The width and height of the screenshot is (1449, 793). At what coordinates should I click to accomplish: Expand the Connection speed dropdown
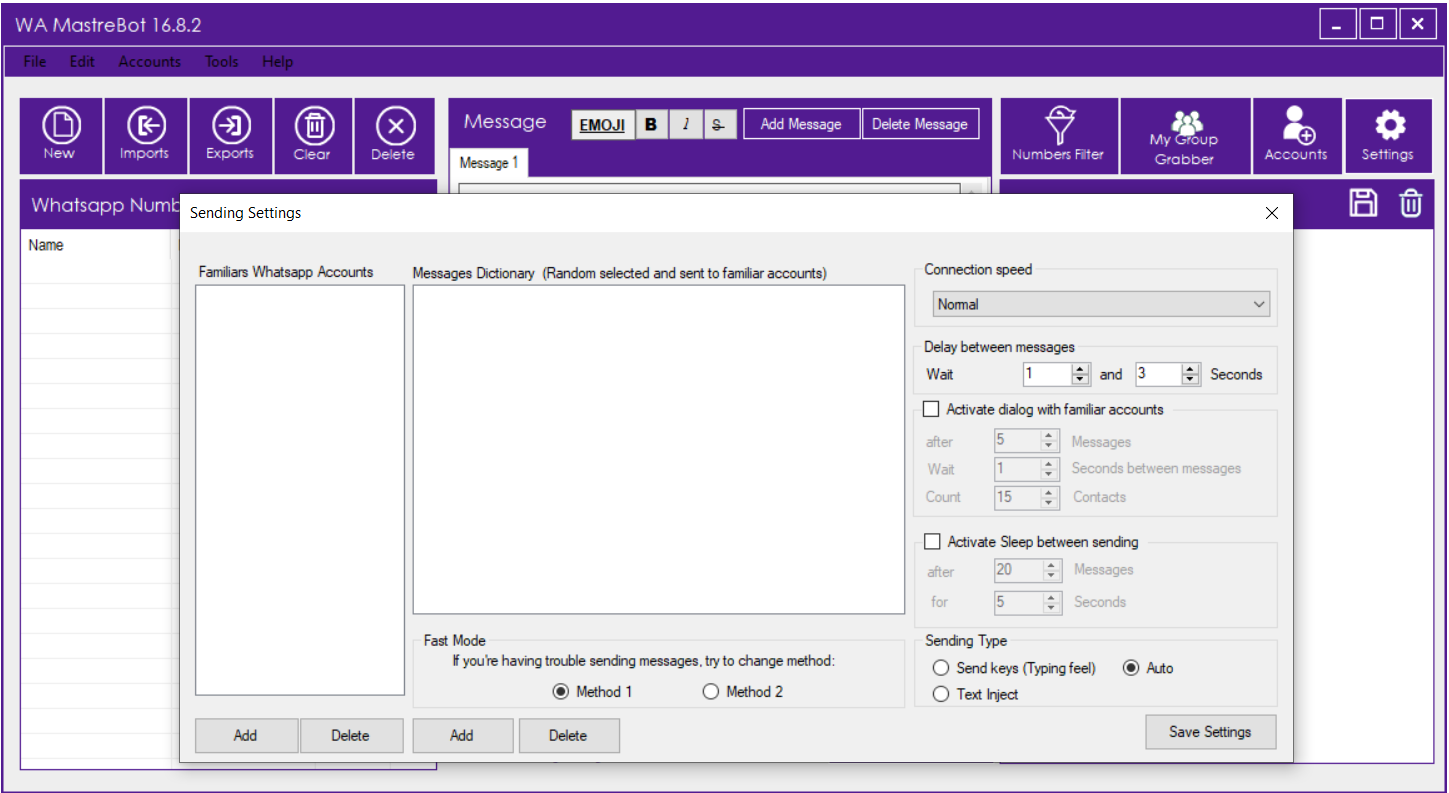[x=1258, y=304]
